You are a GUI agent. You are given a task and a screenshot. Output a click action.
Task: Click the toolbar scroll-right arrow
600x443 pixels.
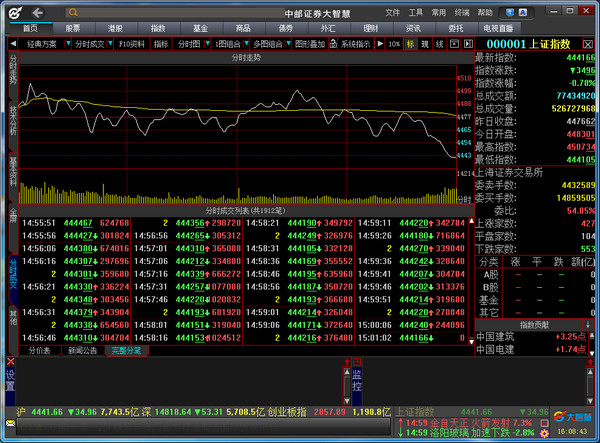tap(380, 44)
